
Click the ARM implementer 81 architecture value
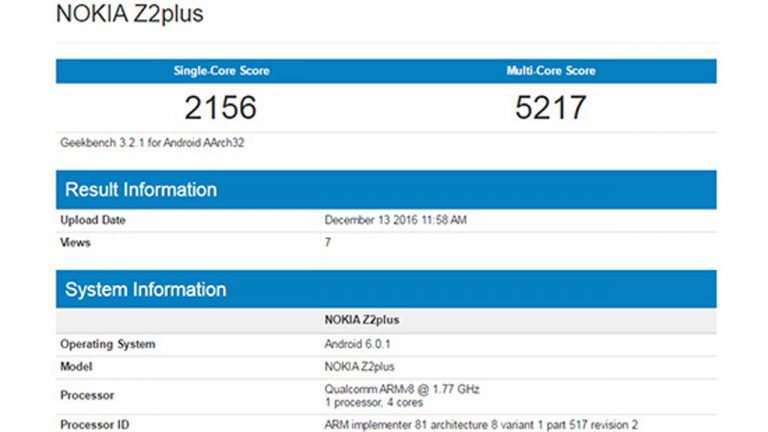tap(481, 425)
